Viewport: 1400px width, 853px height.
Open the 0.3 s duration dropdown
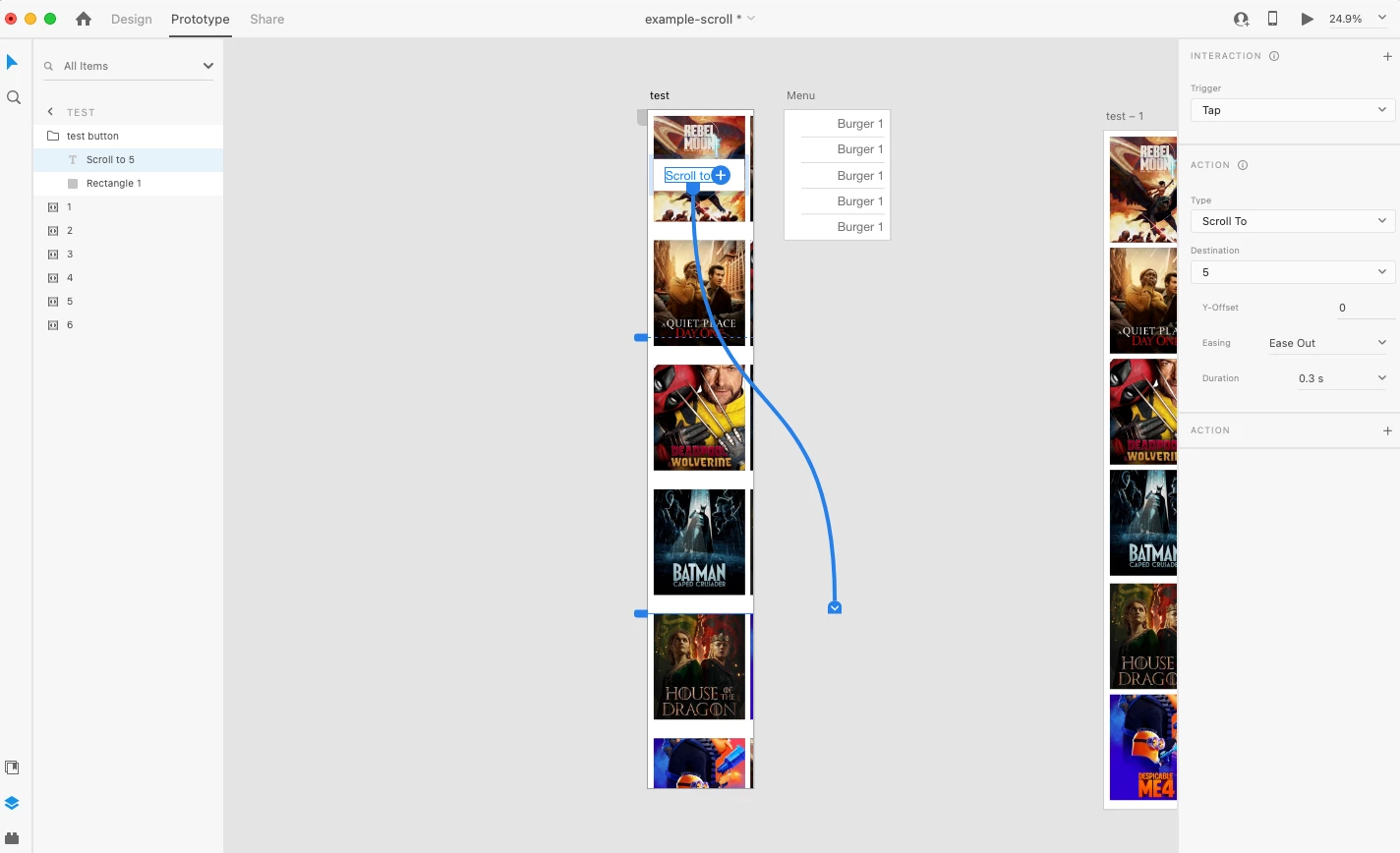1342,378
